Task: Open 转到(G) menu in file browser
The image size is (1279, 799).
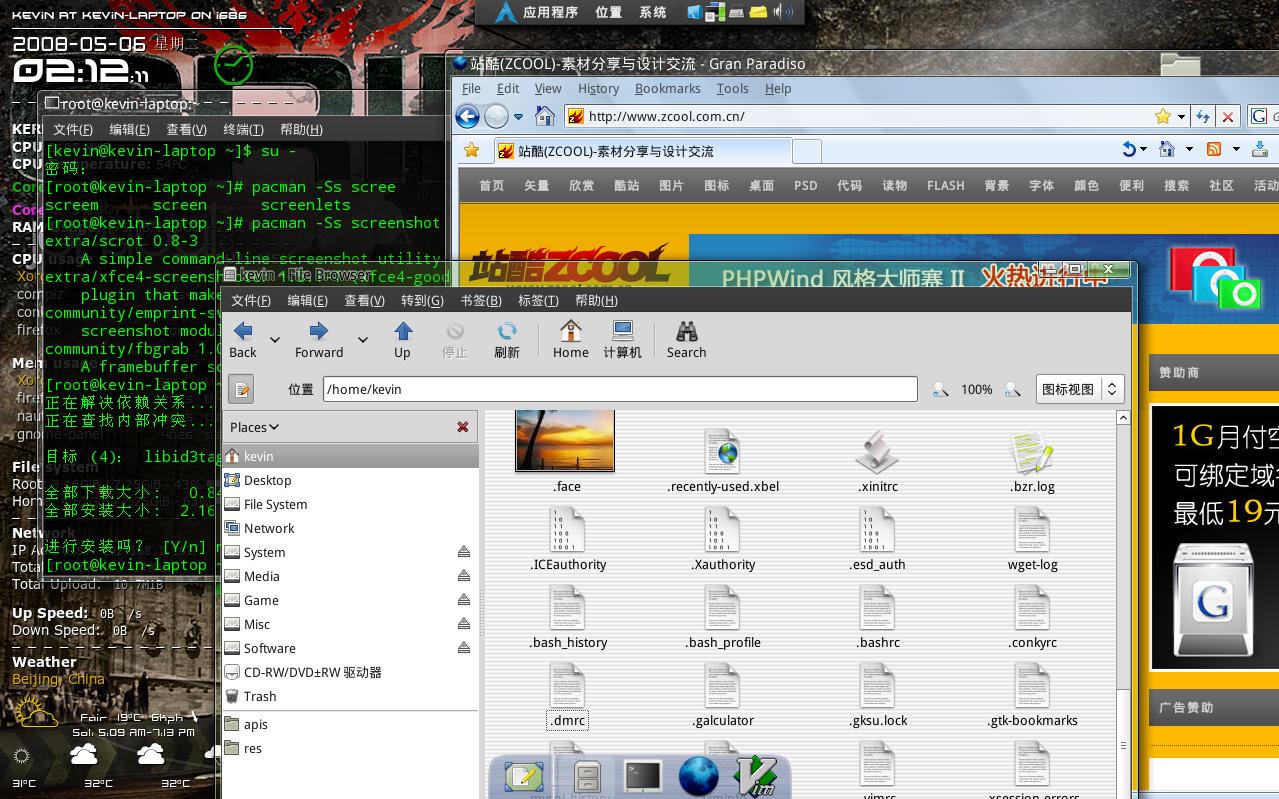Action: pyautogui.click(x=422, y=300)
